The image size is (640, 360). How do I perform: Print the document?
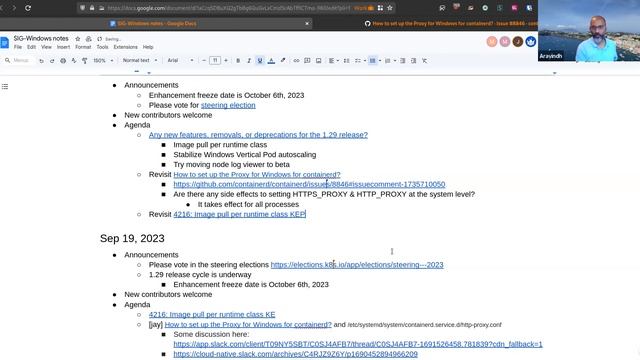click(63, 60)
